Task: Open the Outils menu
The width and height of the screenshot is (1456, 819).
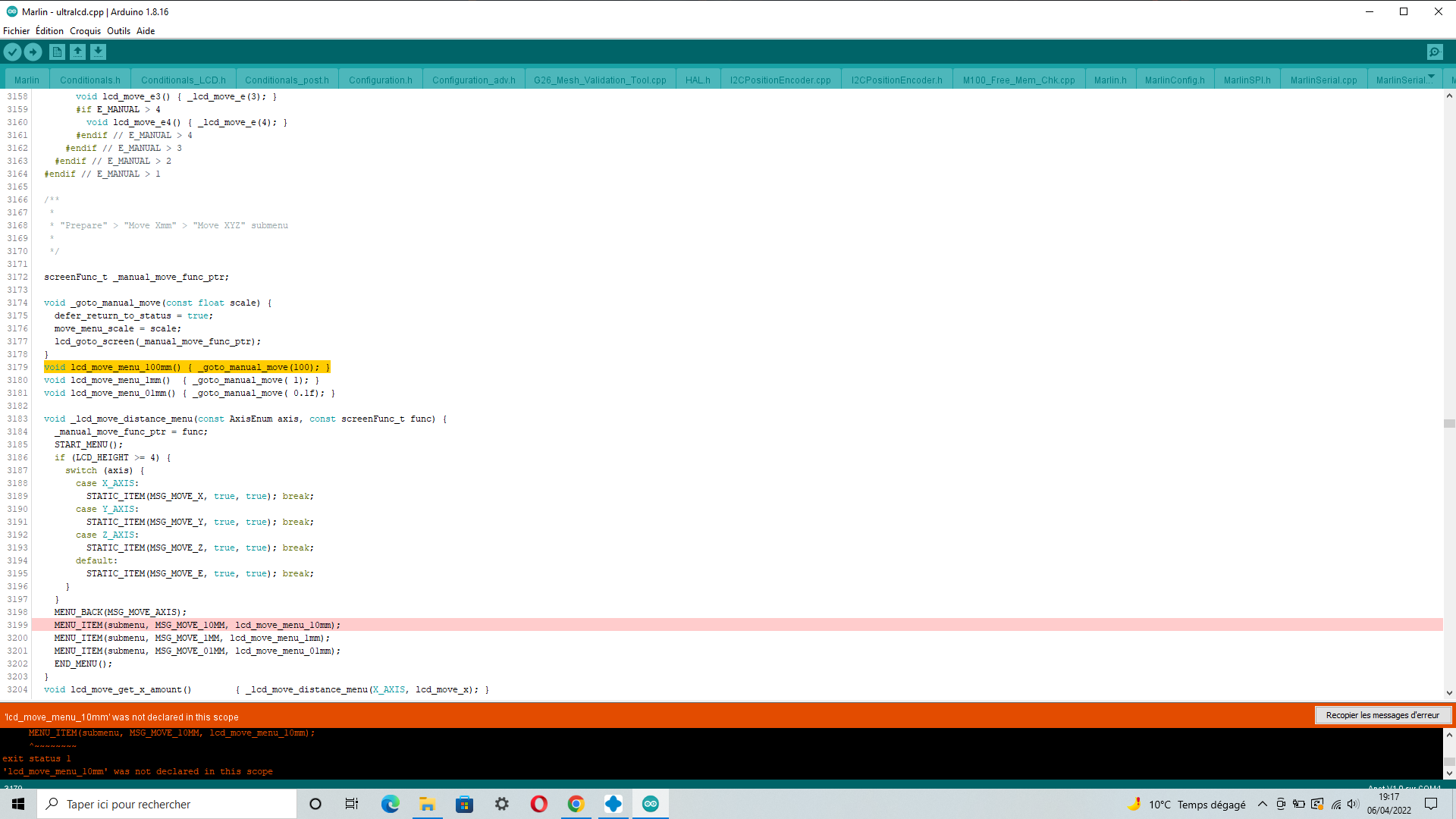Action: (x=118, y=31)
